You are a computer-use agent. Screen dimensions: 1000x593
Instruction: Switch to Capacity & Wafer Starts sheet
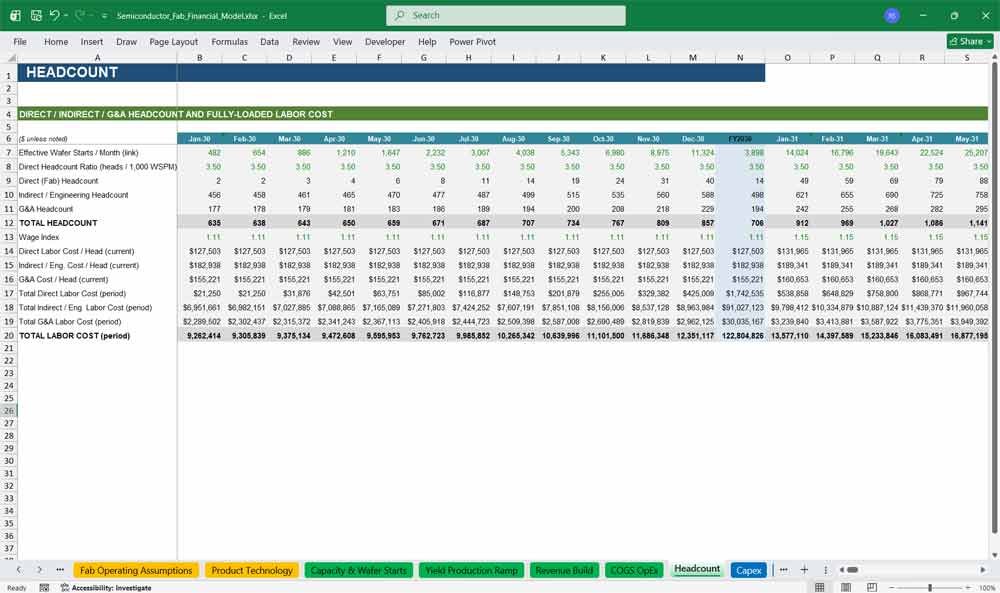(x=358, y=570)
